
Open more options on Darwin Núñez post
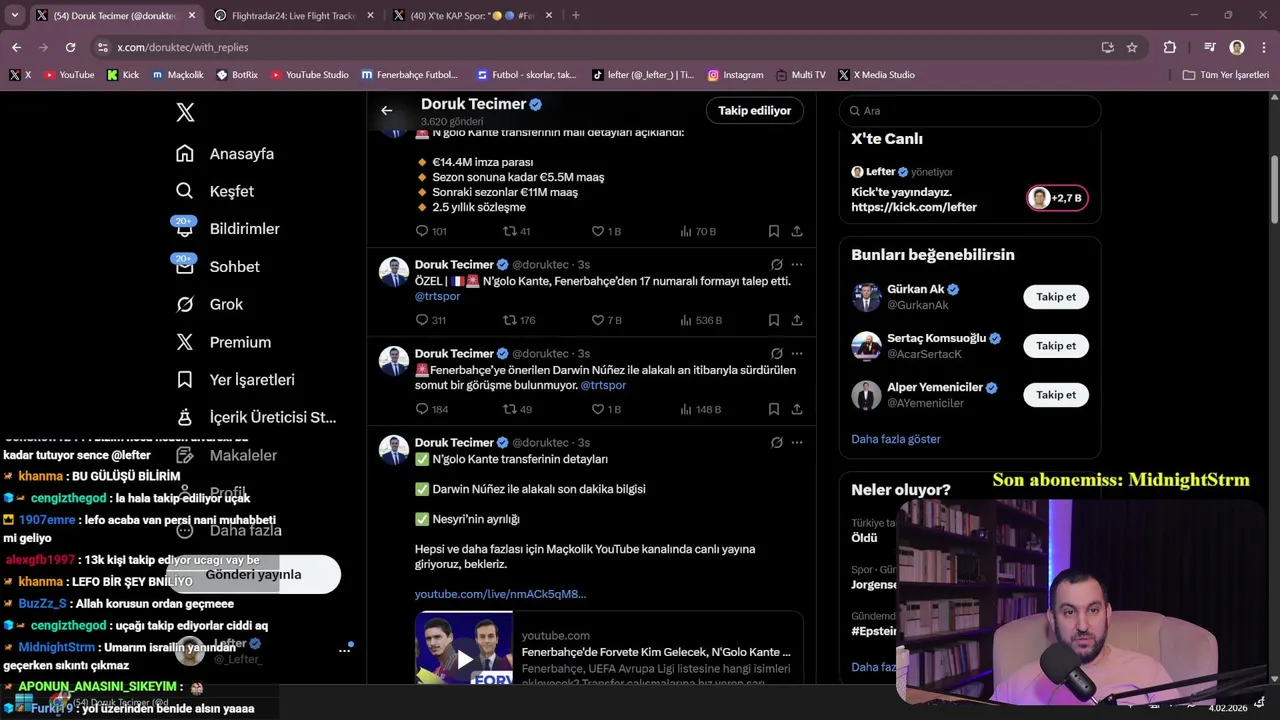pos(797,354)
